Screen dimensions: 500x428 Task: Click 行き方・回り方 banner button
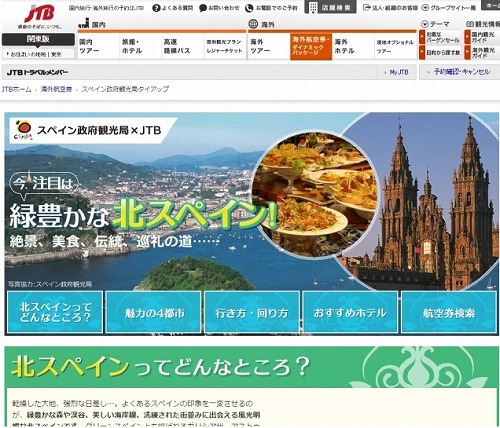(252, 312)
